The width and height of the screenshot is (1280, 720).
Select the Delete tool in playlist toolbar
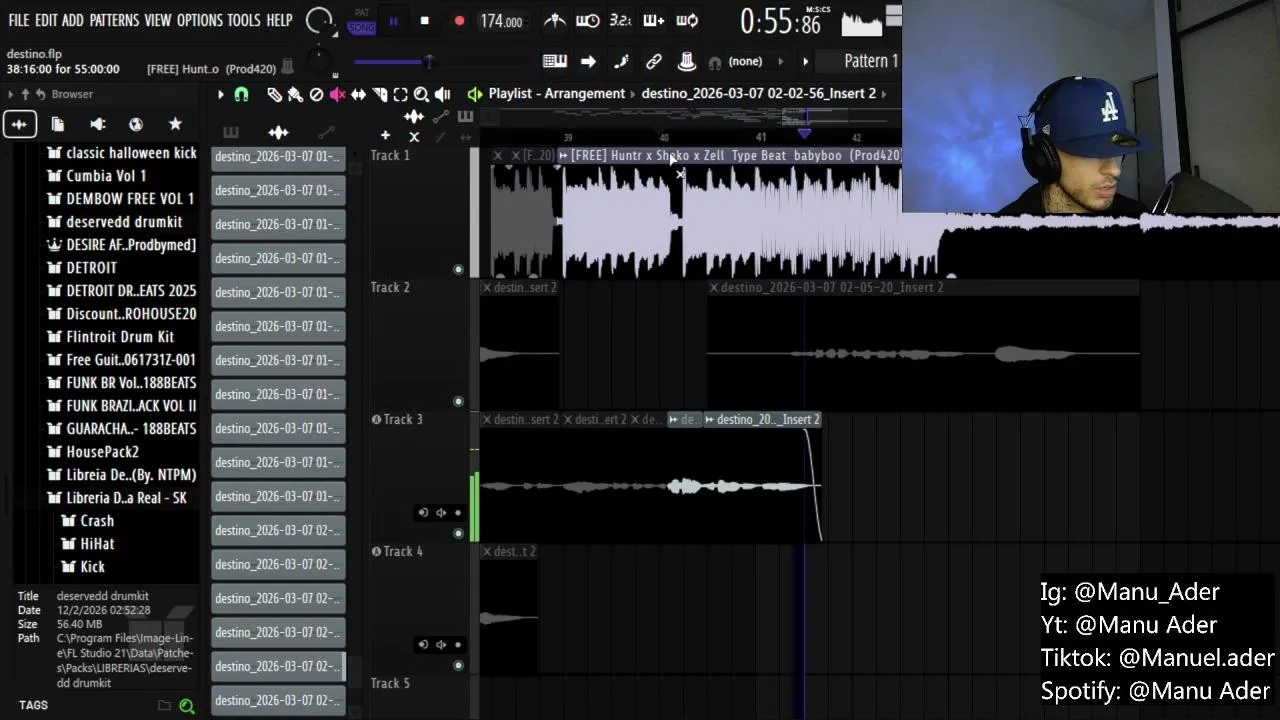316,94
